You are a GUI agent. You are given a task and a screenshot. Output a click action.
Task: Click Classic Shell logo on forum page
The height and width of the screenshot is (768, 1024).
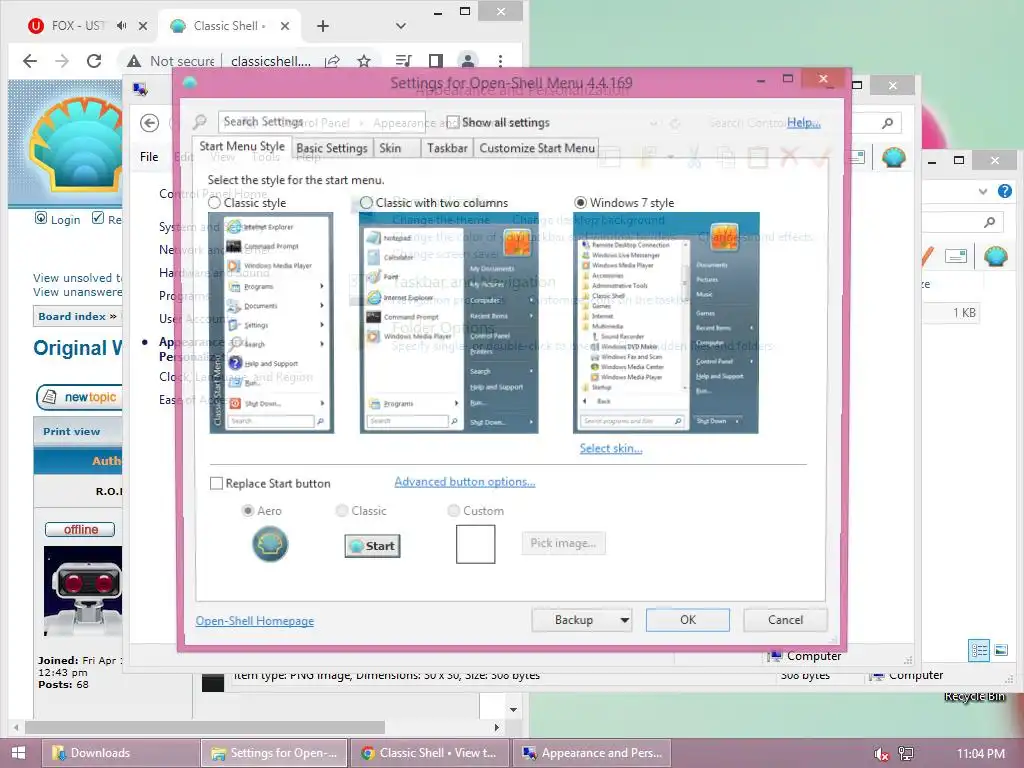click(x=75, y=144)
